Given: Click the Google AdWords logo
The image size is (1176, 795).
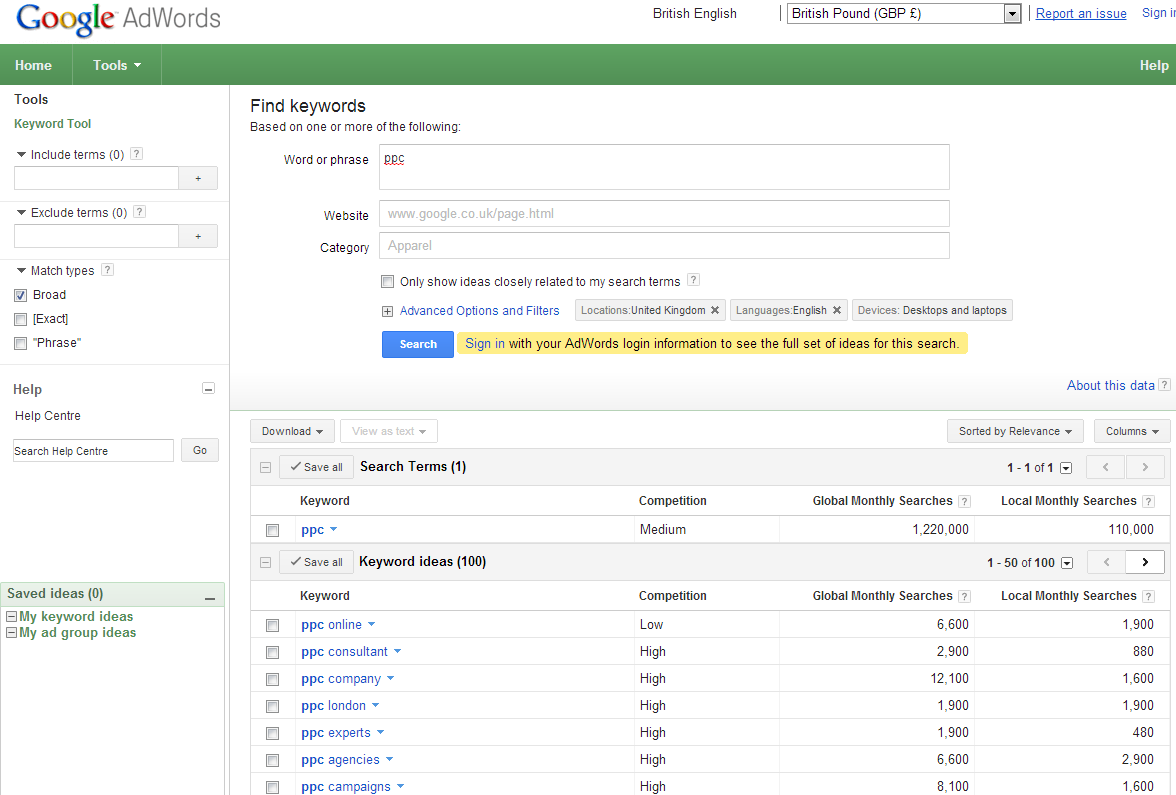Looking at the screenshot, I should click(118, 19).
